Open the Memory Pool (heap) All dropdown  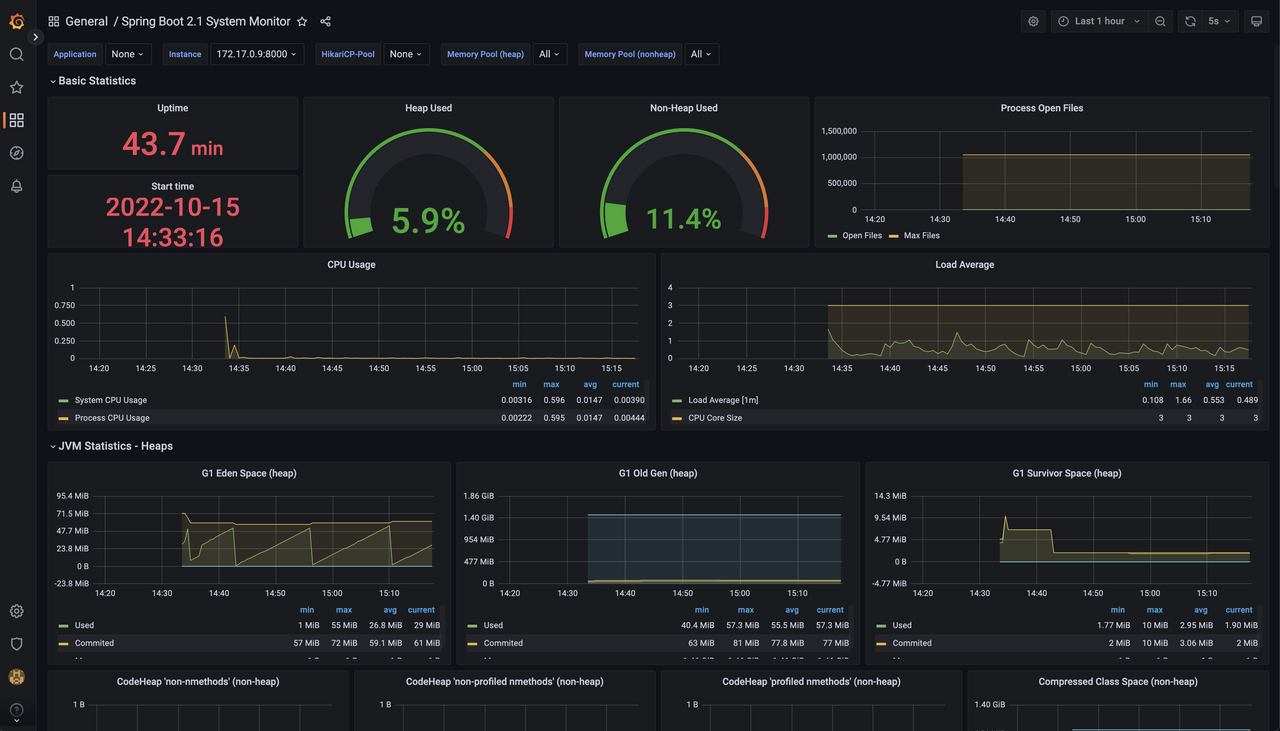[x=549, y=54]
